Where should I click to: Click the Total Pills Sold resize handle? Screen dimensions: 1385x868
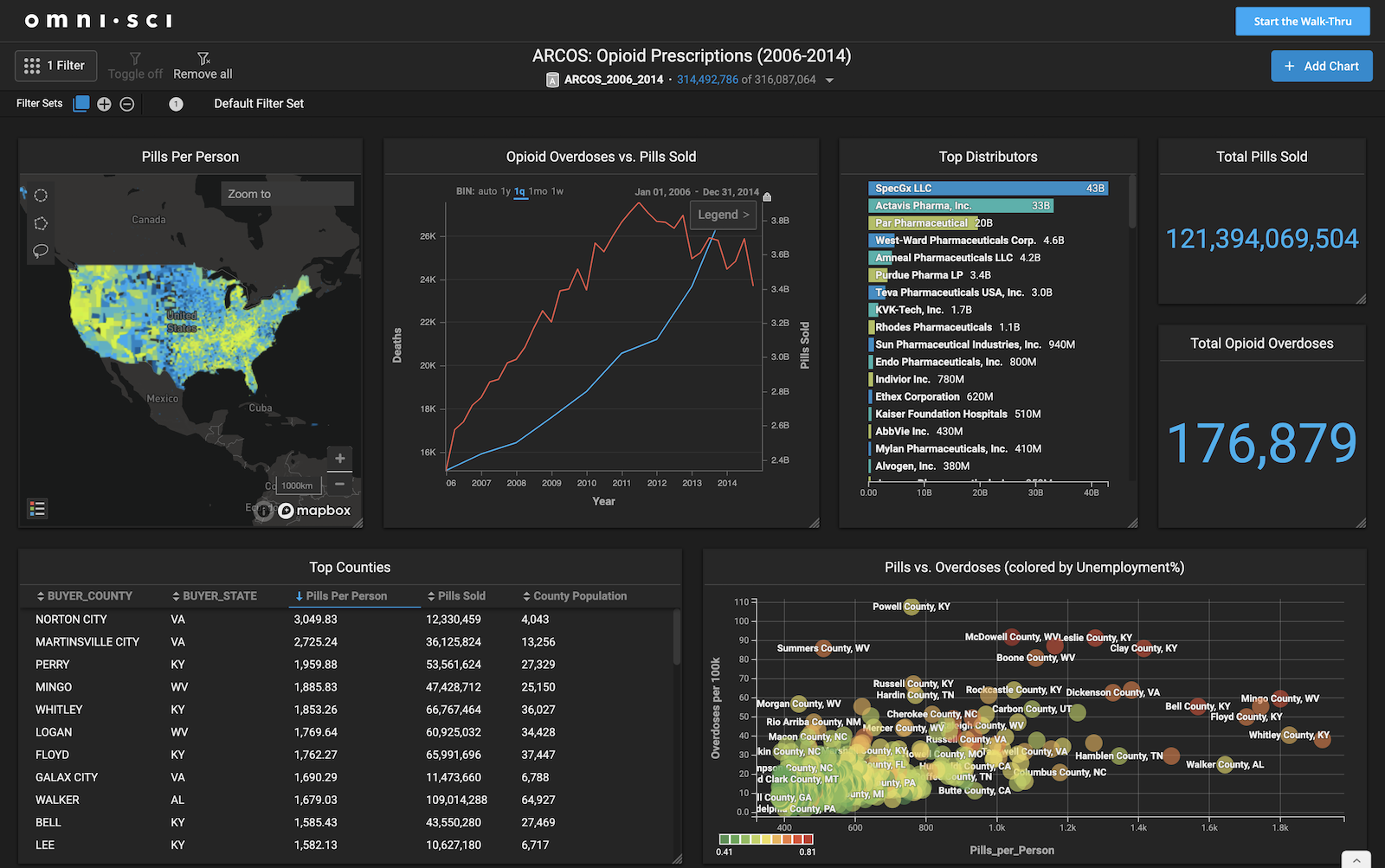(x=1360, y=299)
